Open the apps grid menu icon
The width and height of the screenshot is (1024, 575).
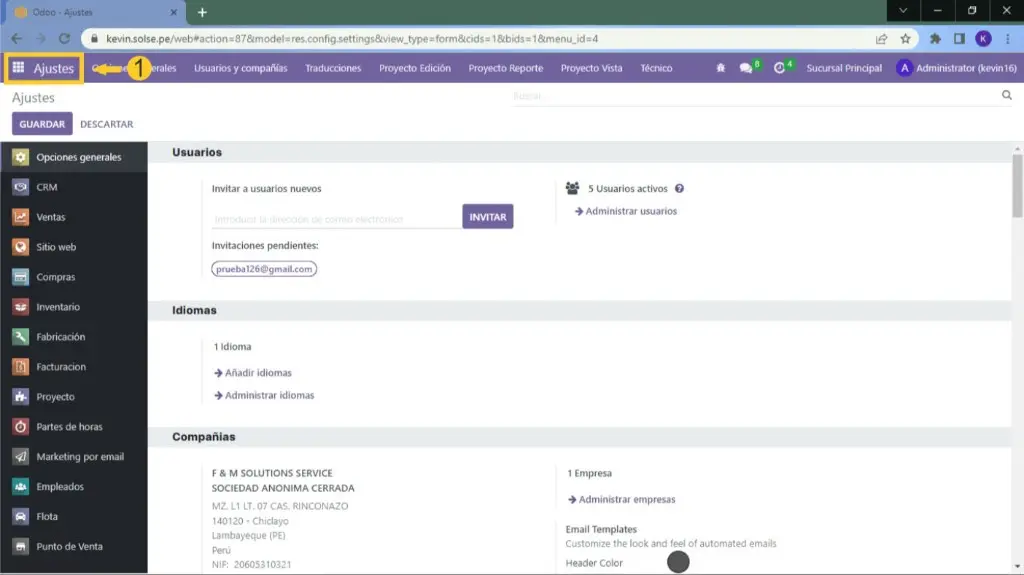[x=18, y=68]
